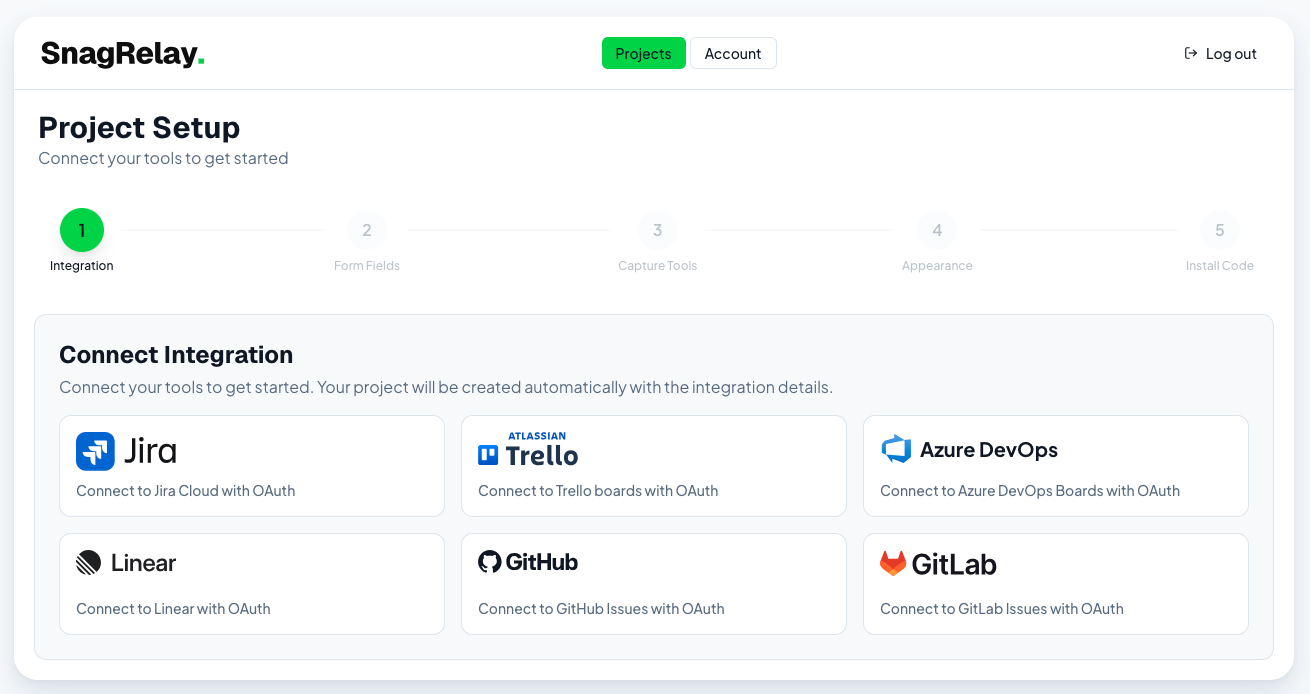Click the 'Connect Integration' heading
Viewport: 1310px width, 694px height.
point(176,355)
